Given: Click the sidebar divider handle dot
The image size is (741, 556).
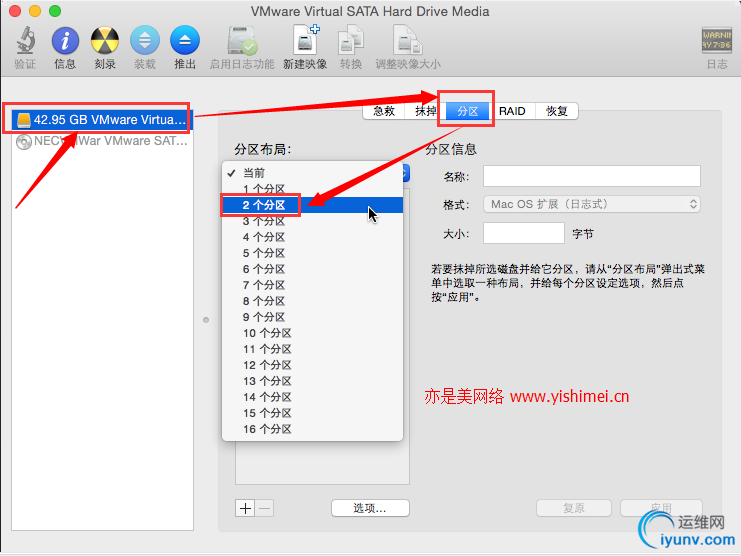Looking at the screenshot, I should click(206, 320).
